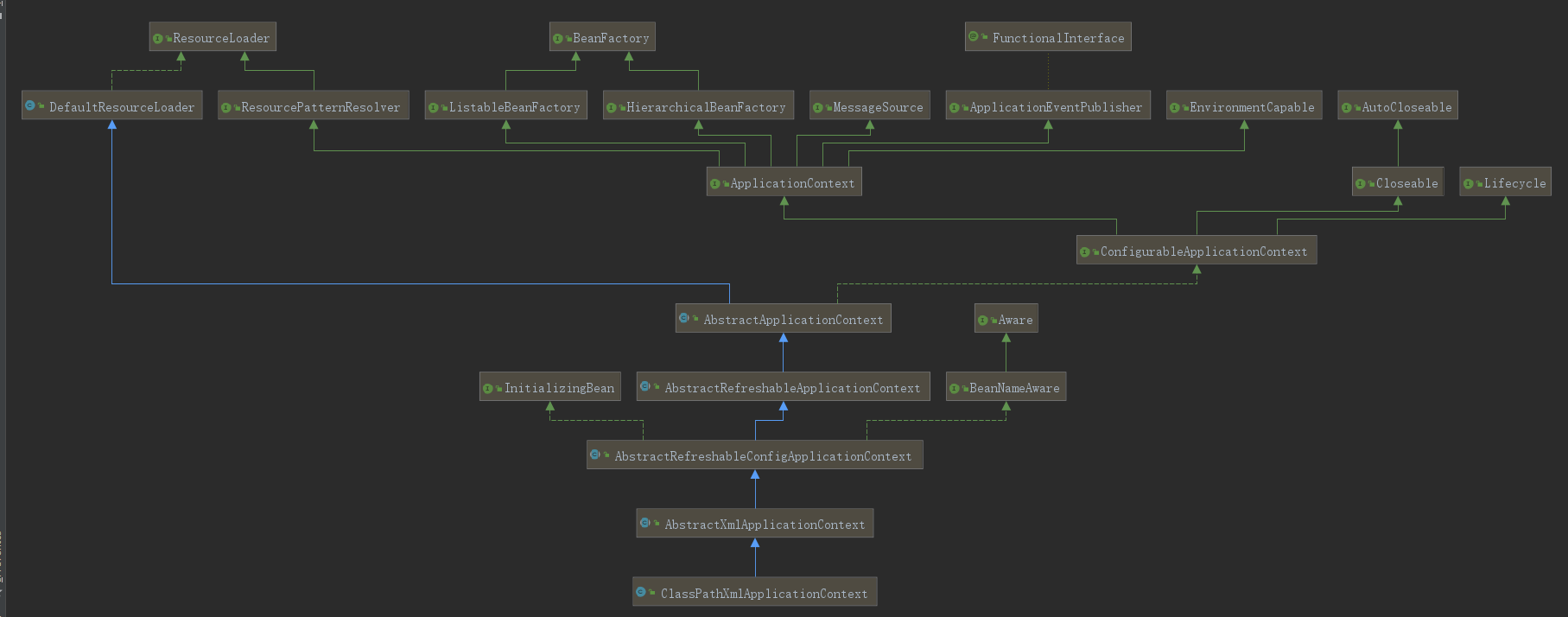
Task: Click the interface icon on ResourceLoader node
Action: (157, 38)
